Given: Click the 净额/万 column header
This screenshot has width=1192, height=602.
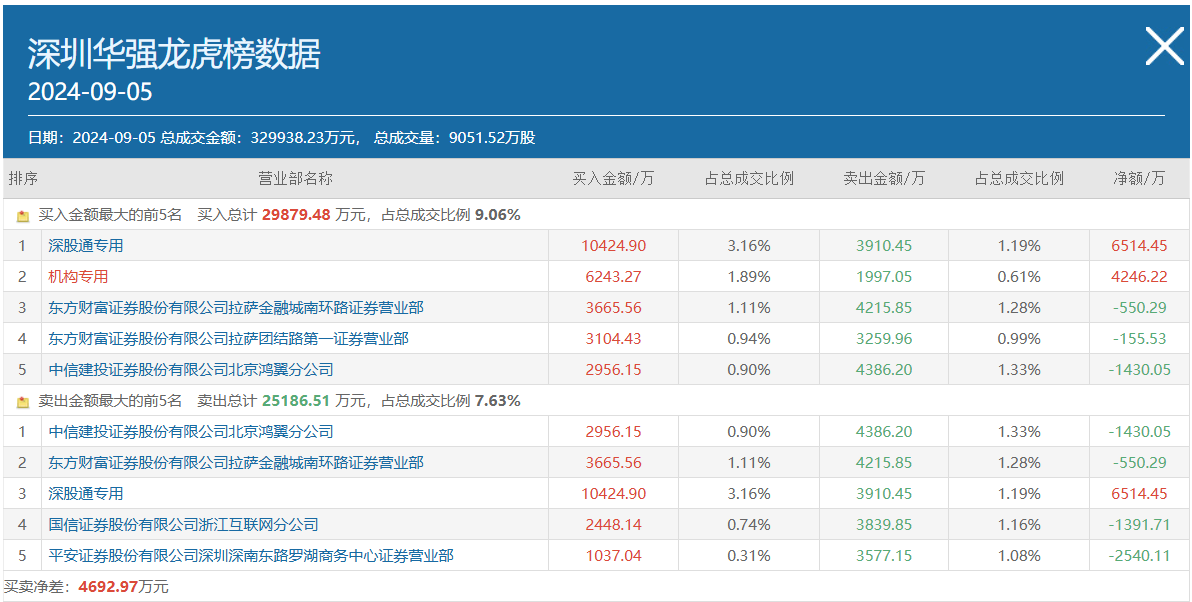Looking at the screenshot, I should coord(1139,178).
